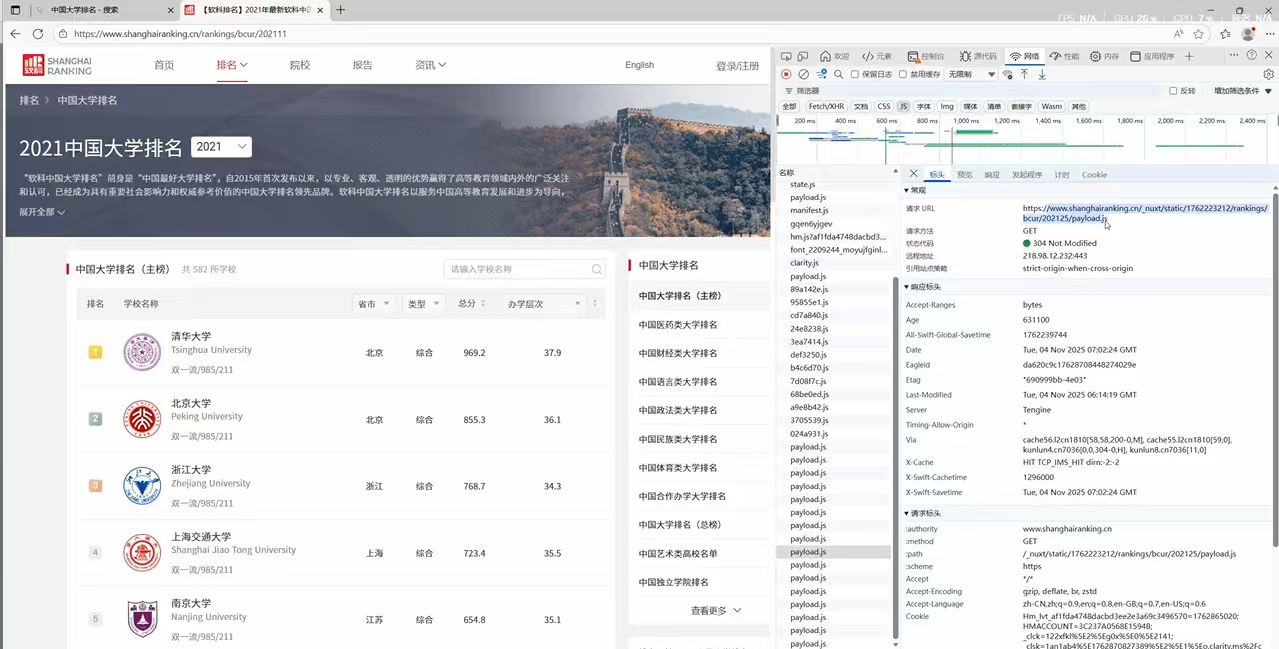Toggle inspect element picker icon
This screenshot has height=649, width=1279.
[x=787, y=56]
